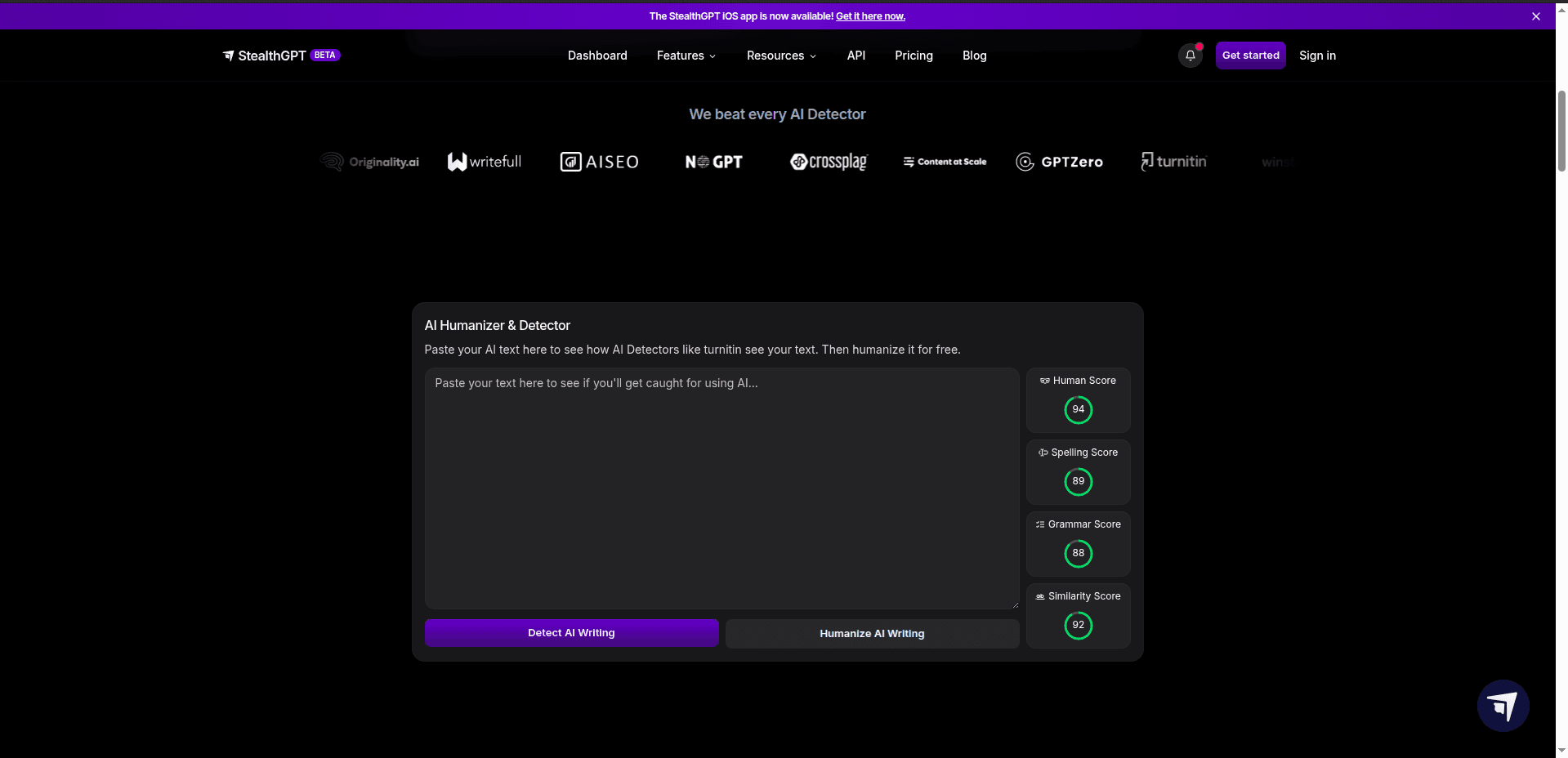Open the Blog nav item
Viewport: 1568px width, 758px height.
click(x=975, y=56)
